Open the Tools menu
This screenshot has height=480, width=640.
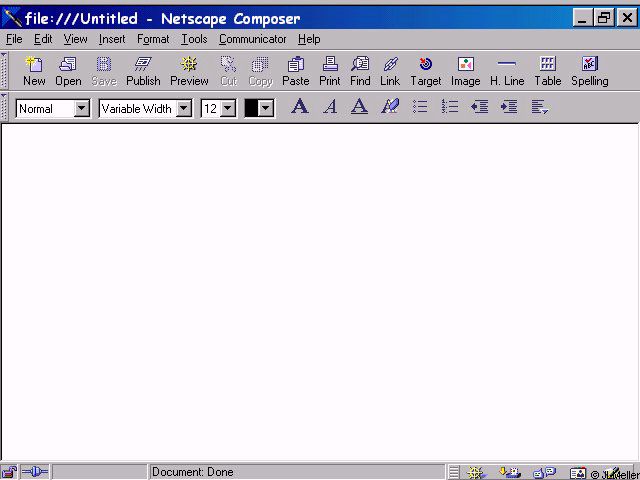194,39
